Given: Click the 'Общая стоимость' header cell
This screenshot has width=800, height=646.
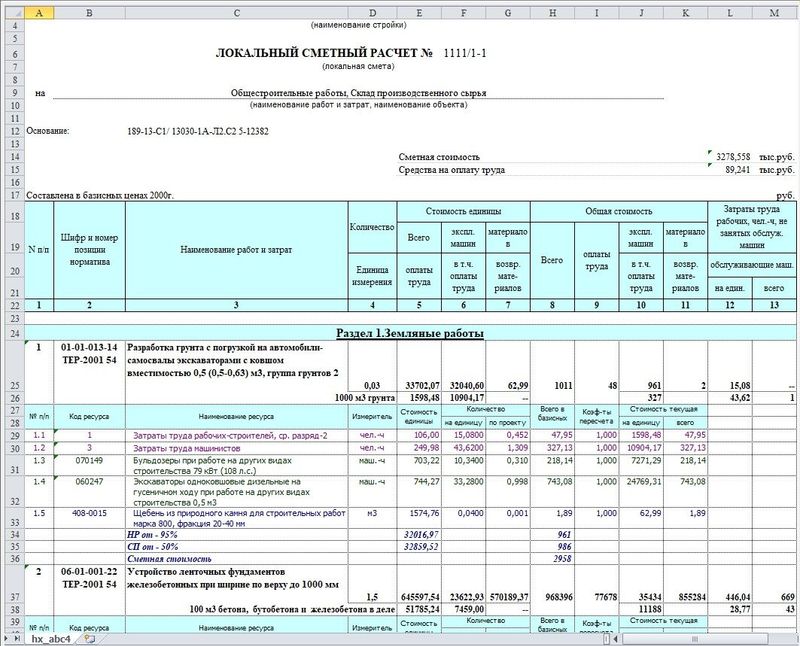Looking at the screenshot, I should coord(619,212).
